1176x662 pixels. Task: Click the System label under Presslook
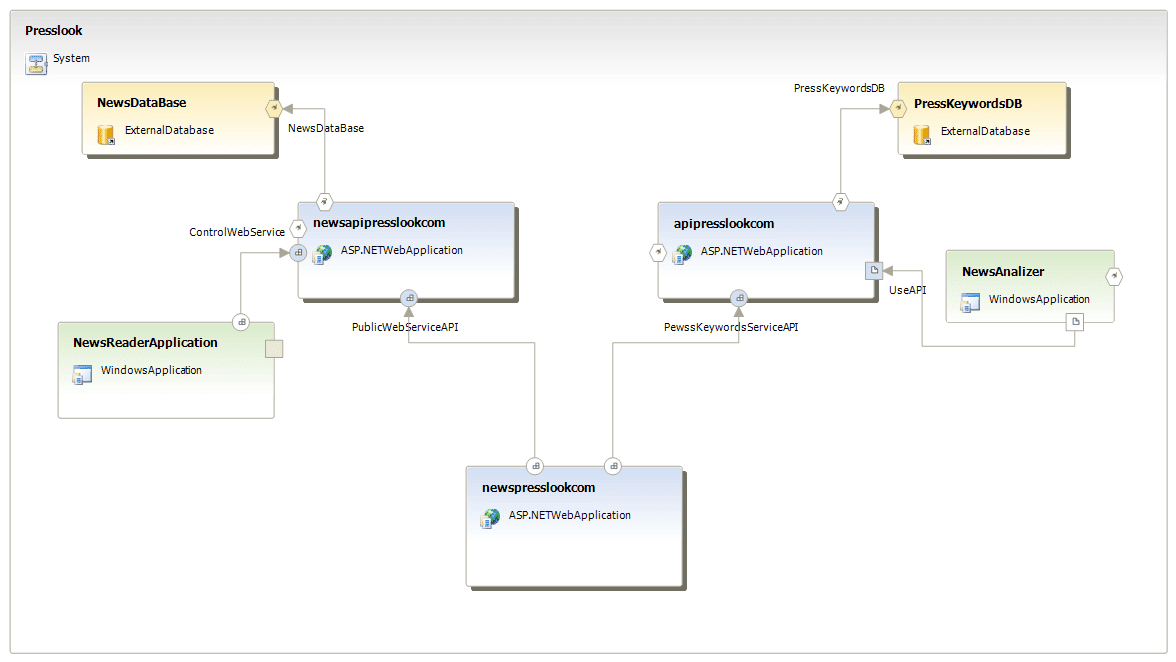pos(71,58)
